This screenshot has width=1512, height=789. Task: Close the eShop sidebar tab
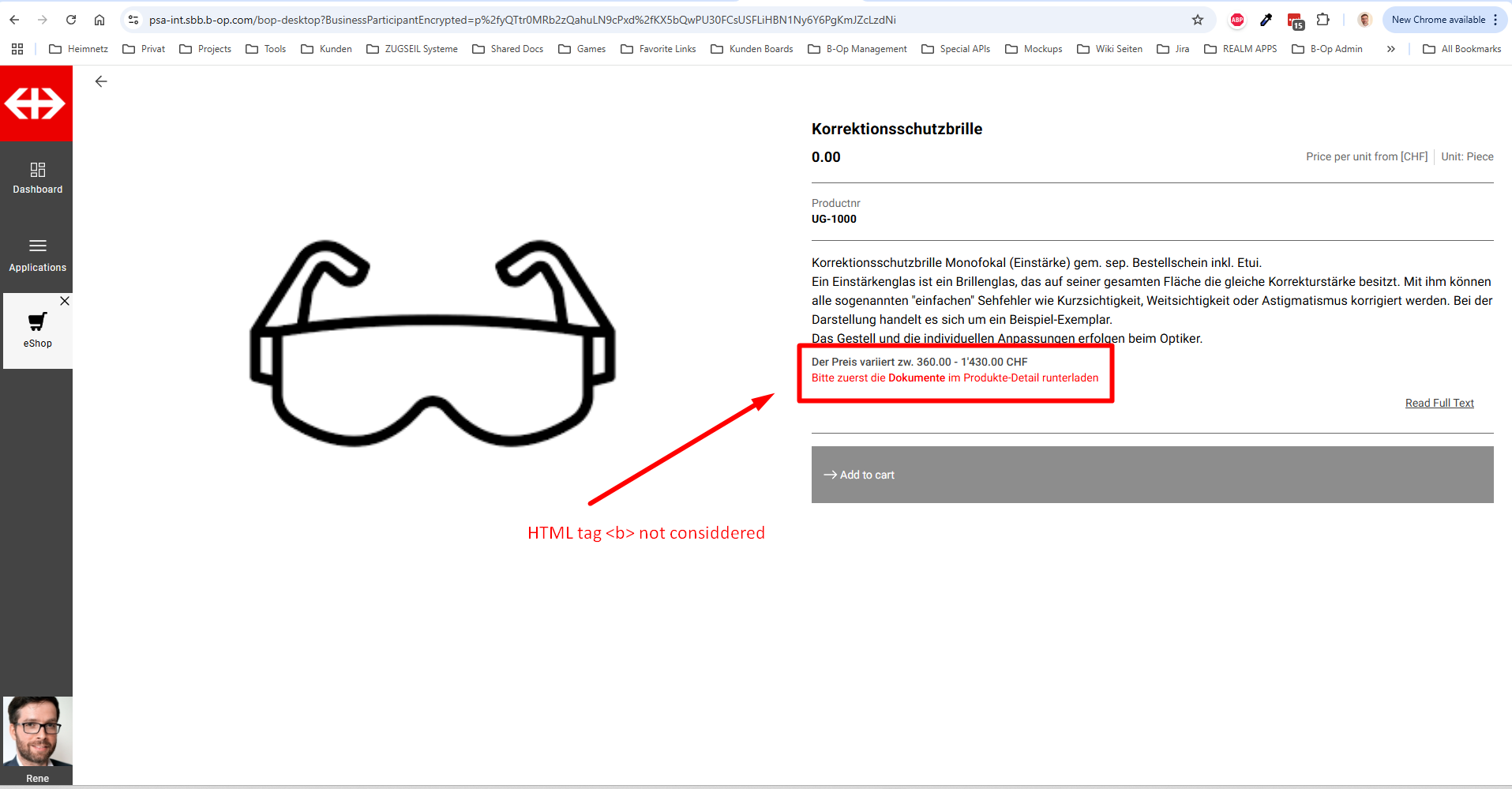(65, 301)
